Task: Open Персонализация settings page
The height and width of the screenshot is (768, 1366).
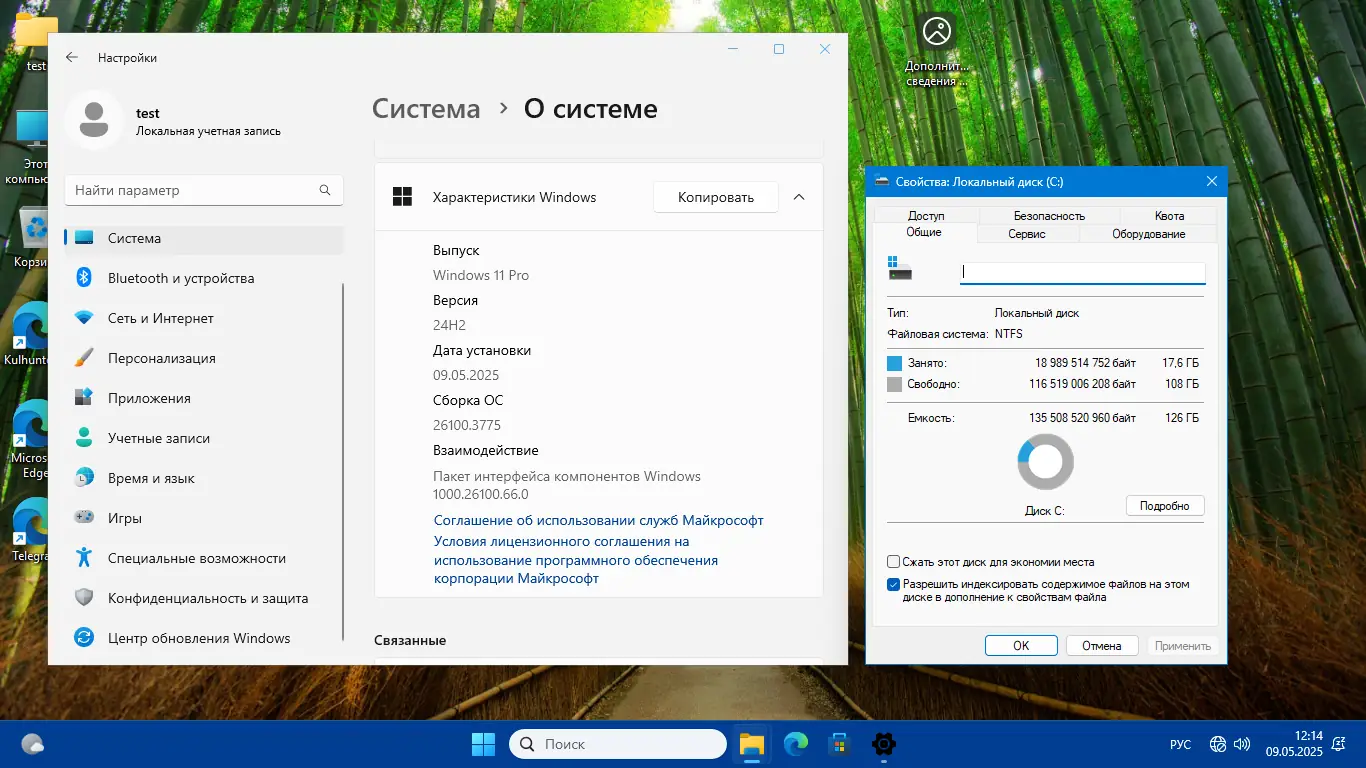Action: coord(161,358)
